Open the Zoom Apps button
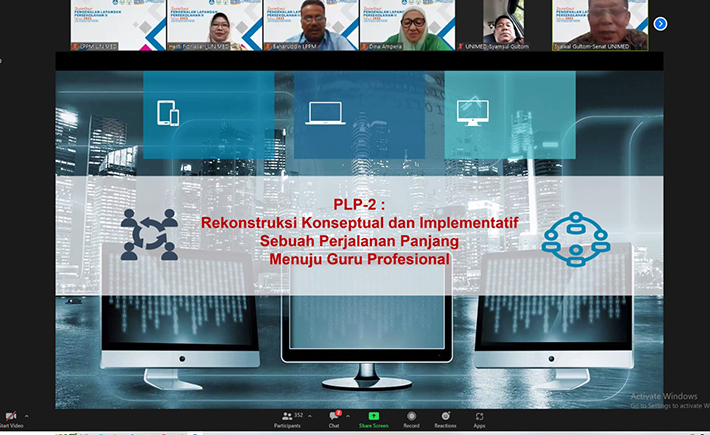The width and height of the screenshot is (710, 435). pyautogui.click(x=479, y=420)
